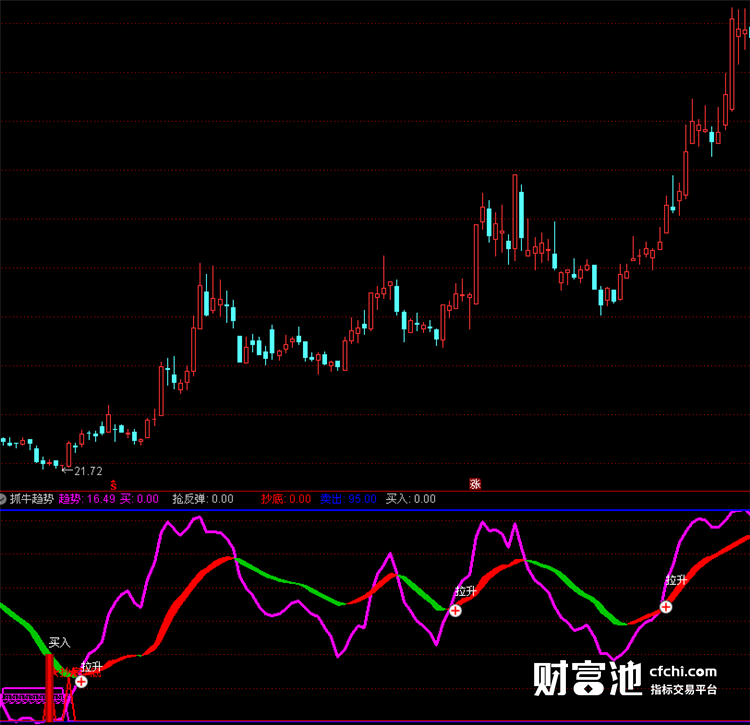Click the red 抄底: 0.00 value
The image size is (750, 725).
pos(286,499)
